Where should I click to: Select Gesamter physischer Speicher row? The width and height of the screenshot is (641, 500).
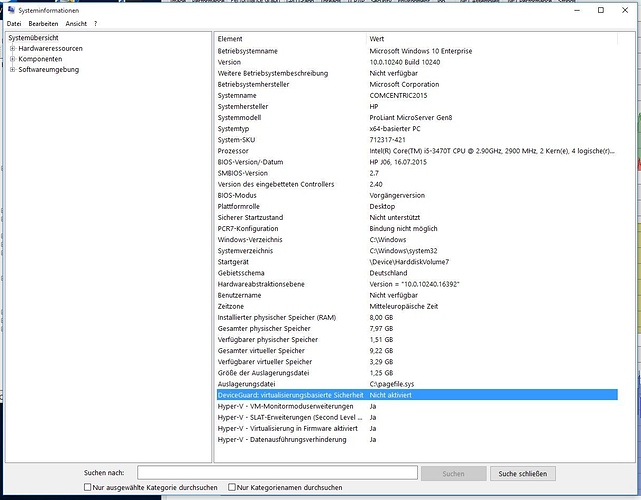coord(417,328)
